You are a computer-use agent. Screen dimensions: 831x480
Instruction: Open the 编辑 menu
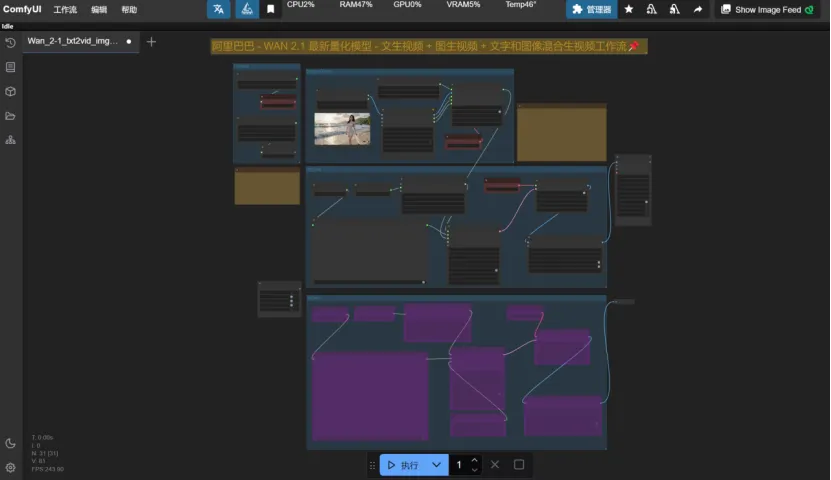click(x=99, y=10)
